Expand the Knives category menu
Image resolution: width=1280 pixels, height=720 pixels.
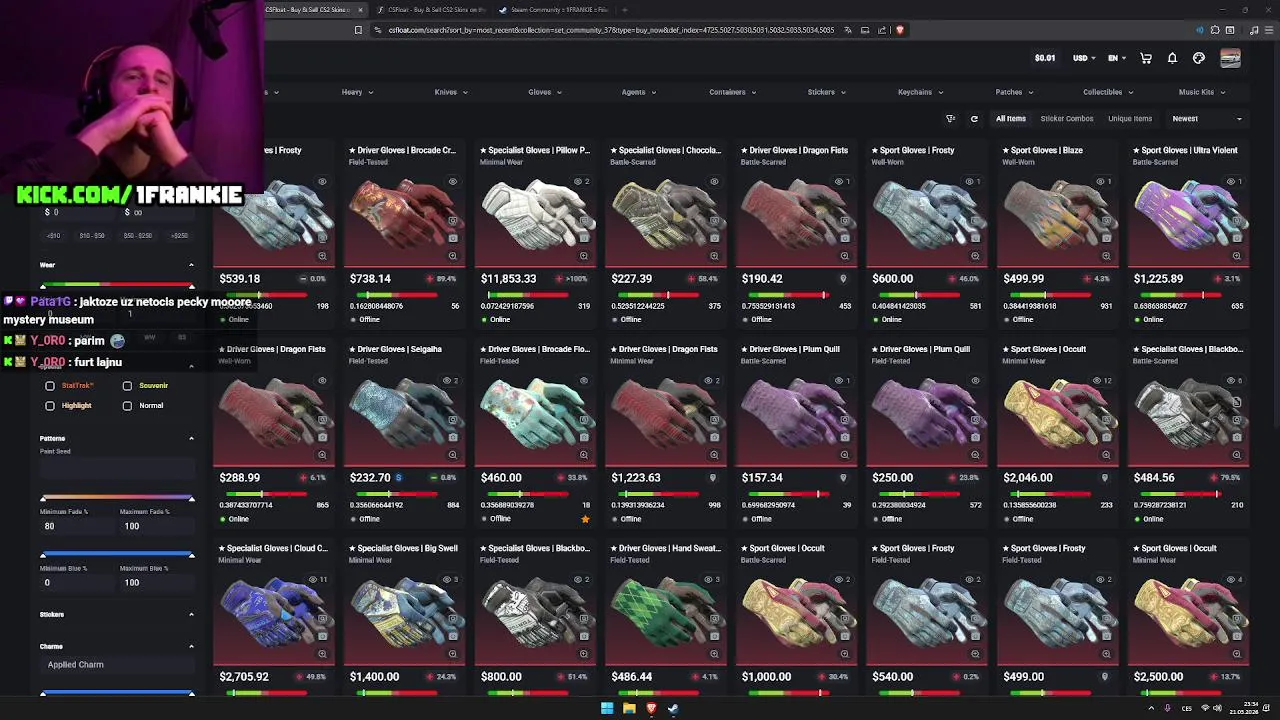(x=450, y=92)
